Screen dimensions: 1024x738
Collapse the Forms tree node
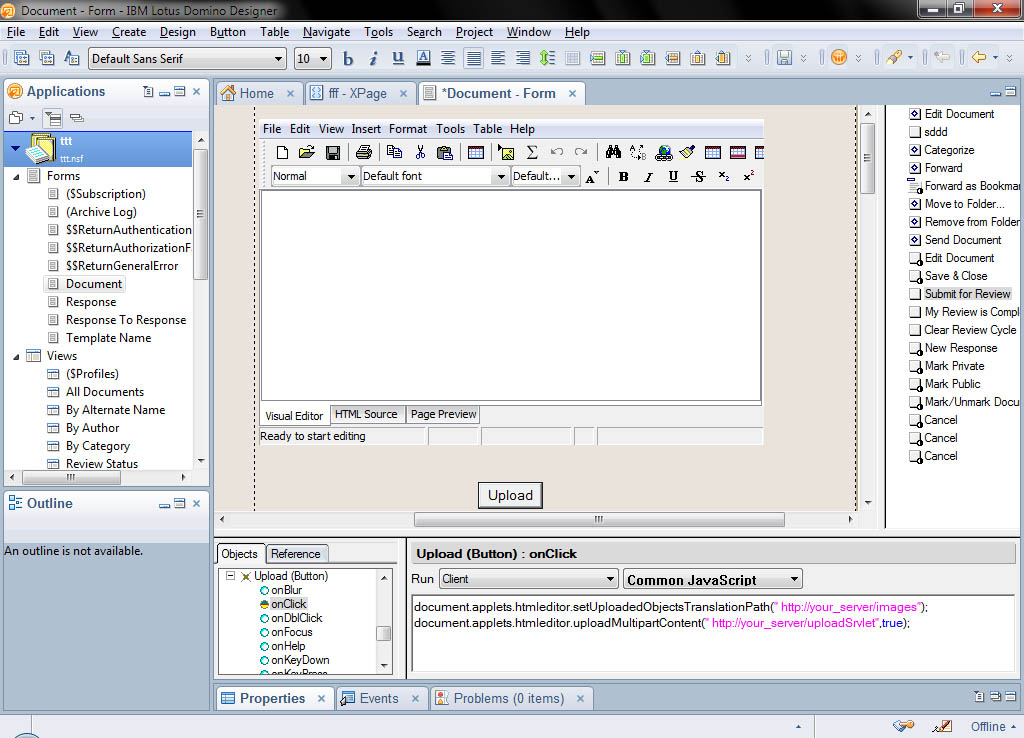coord(16,176)
